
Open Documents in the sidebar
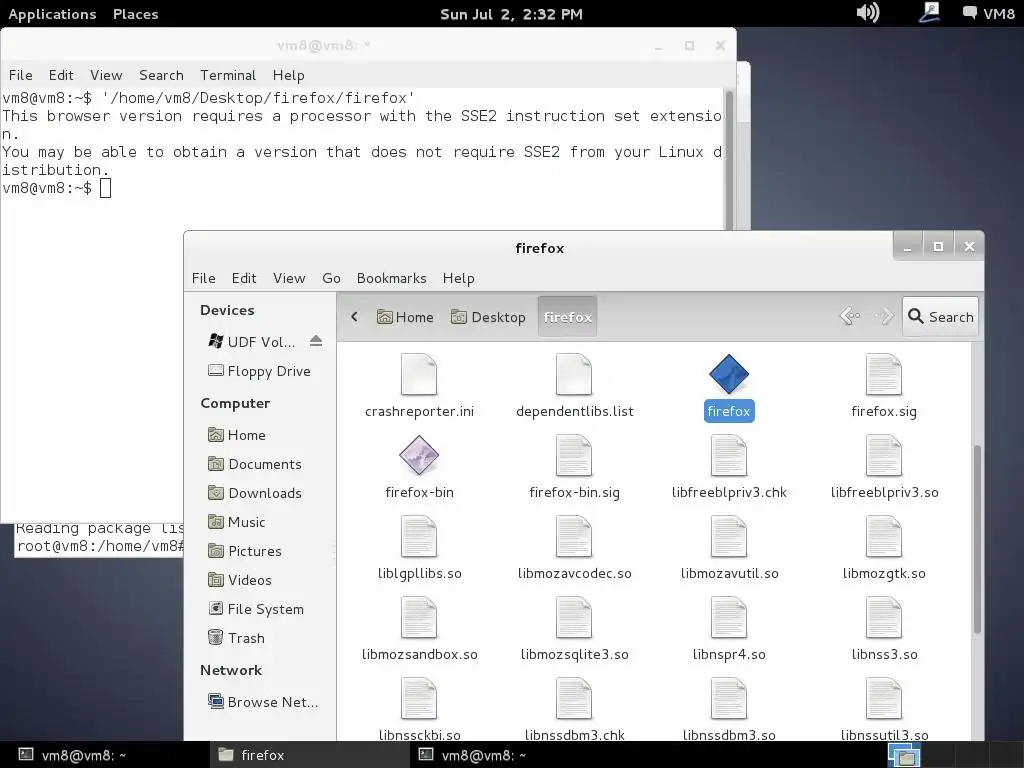255,464
